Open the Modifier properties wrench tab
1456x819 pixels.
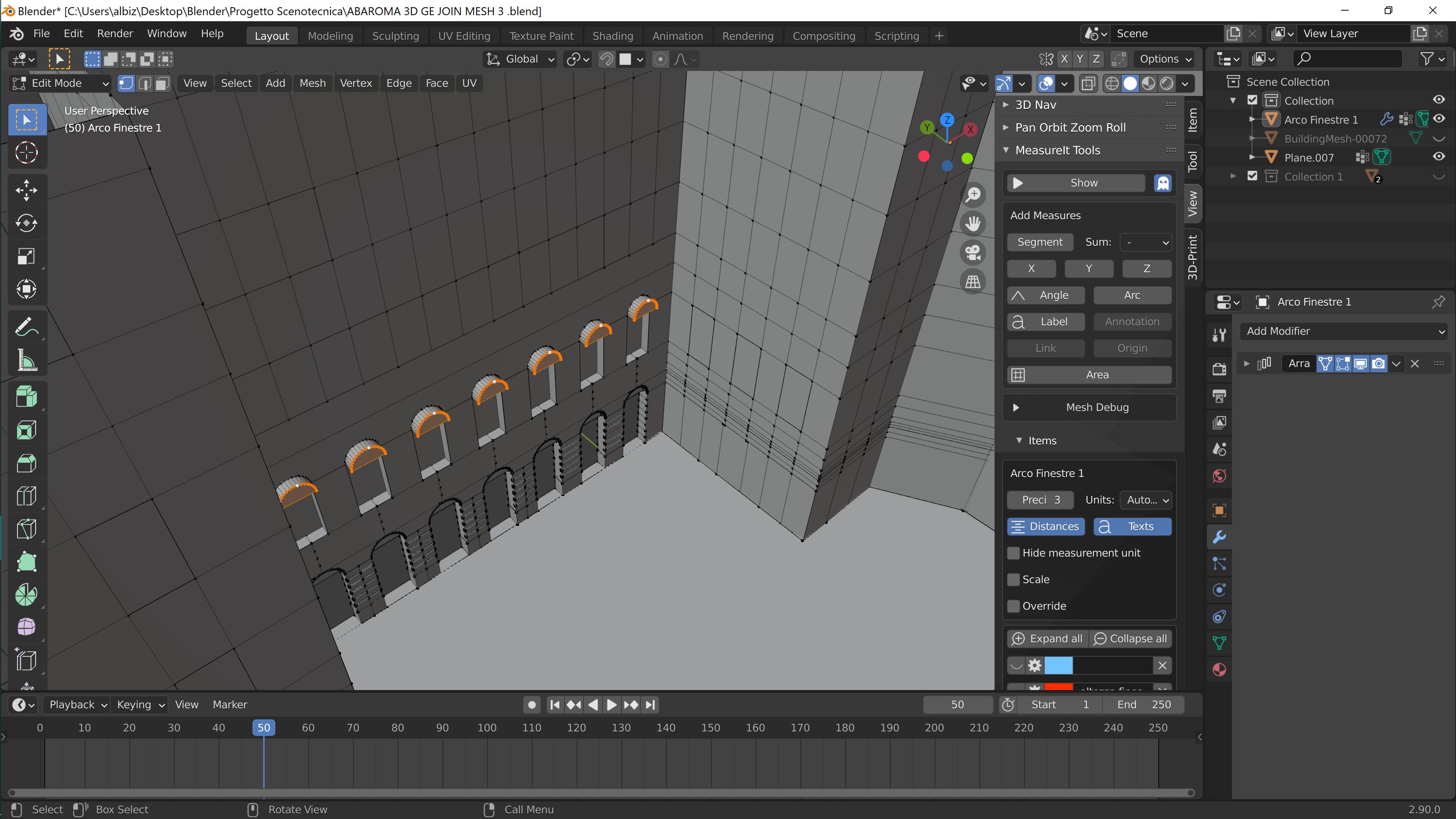pos(1219,537)
